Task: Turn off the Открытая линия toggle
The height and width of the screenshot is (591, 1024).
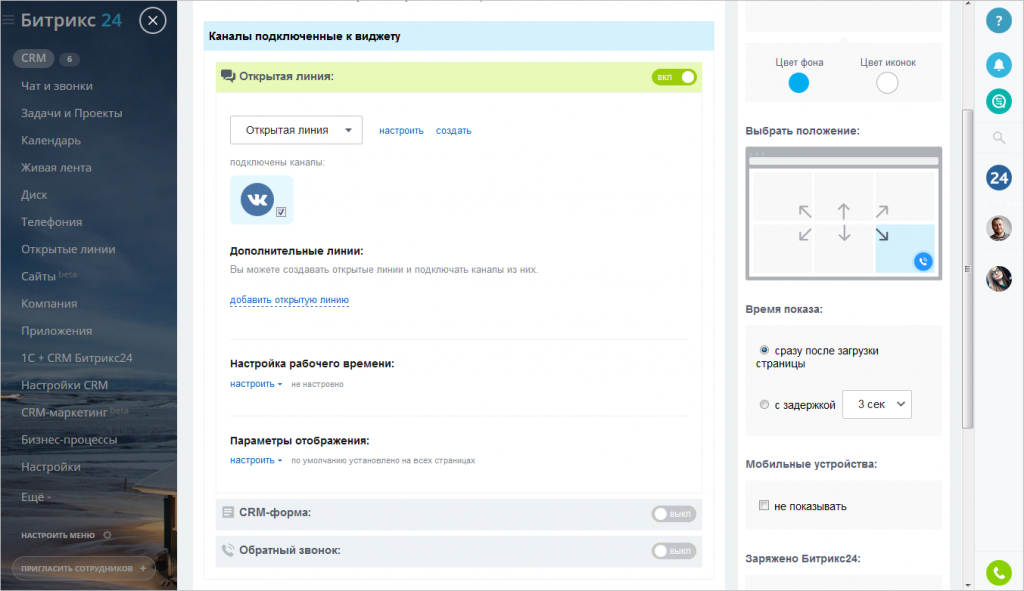Action: 674,77
